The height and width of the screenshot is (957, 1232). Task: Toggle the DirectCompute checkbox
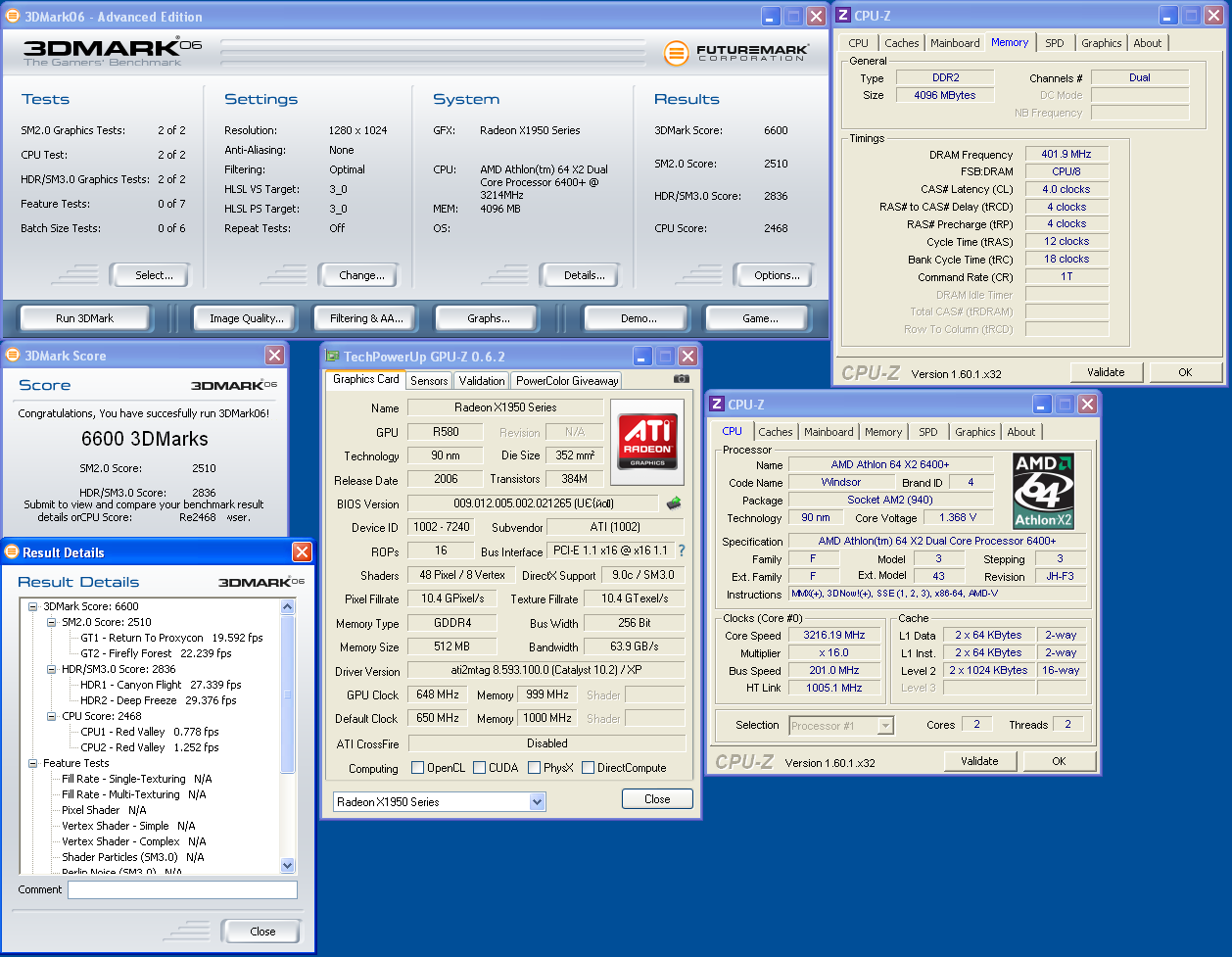pos(588,768)
